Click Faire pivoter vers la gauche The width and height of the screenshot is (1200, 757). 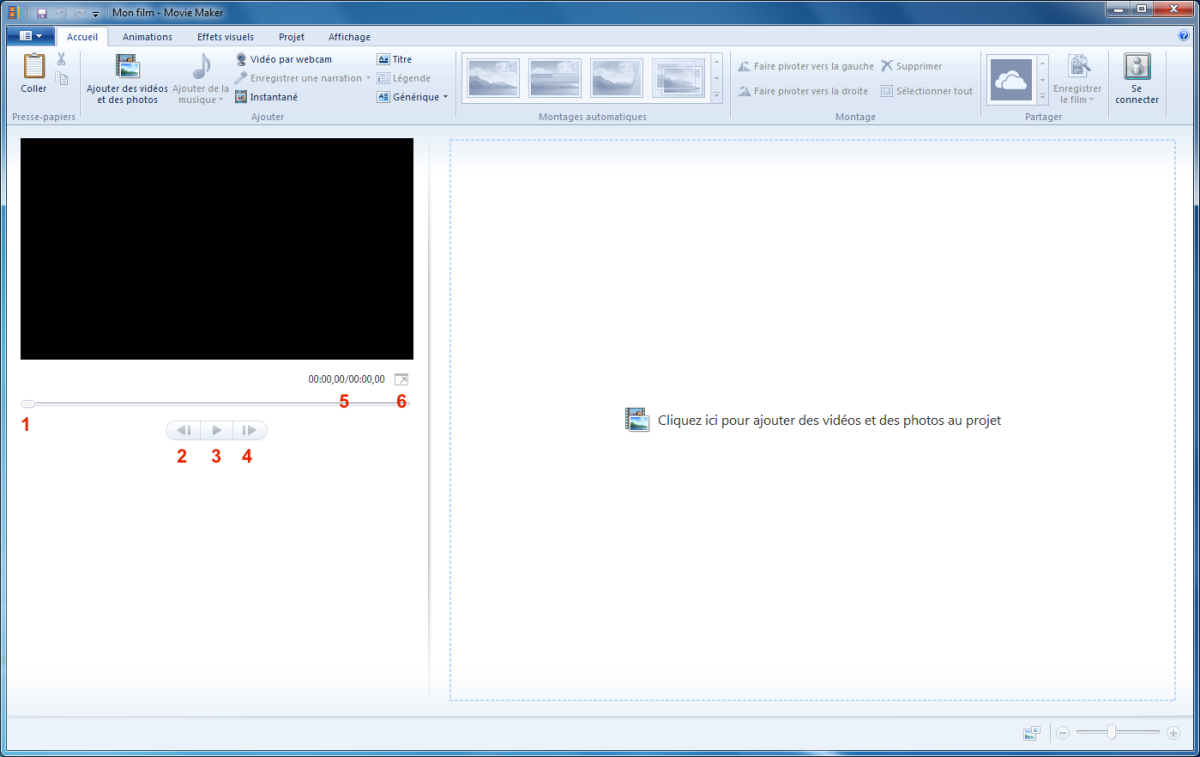tap(805, 66)
